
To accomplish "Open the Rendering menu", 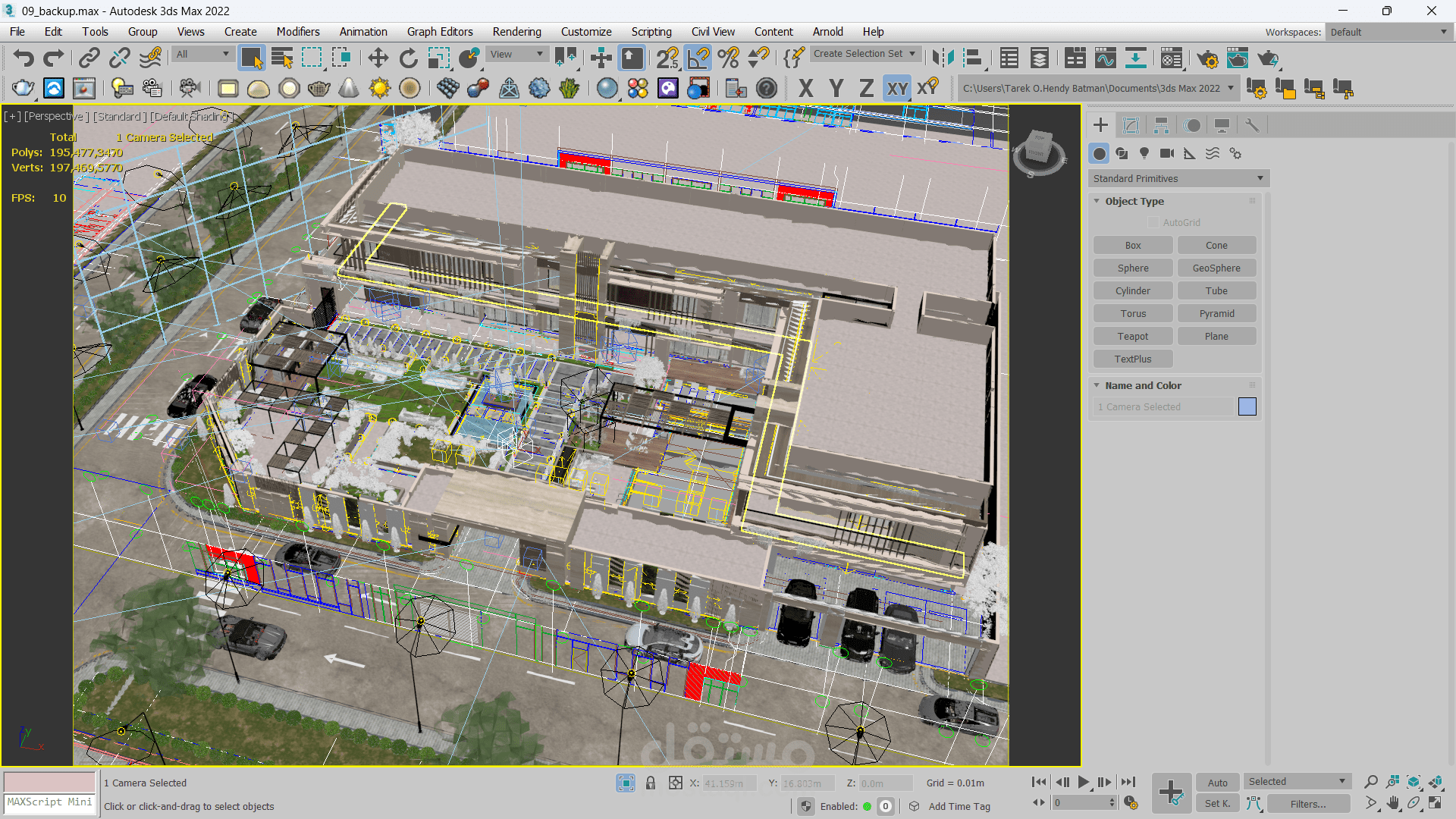I will tap(516, 32).
